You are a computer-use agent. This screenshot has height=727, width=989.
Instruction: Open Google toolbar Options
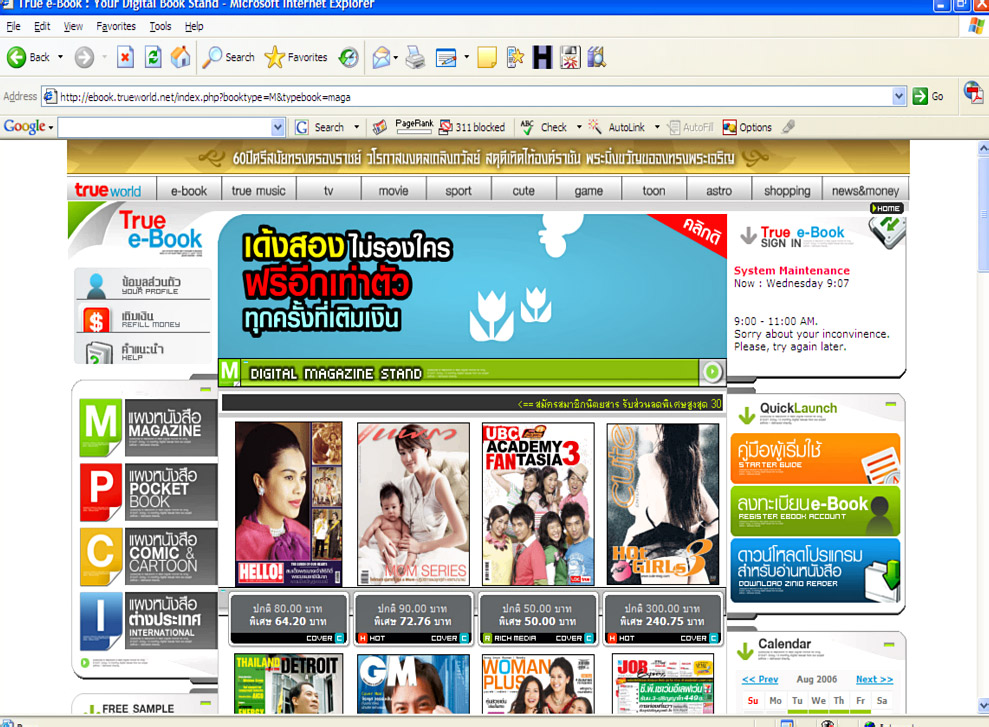point(747,127)
